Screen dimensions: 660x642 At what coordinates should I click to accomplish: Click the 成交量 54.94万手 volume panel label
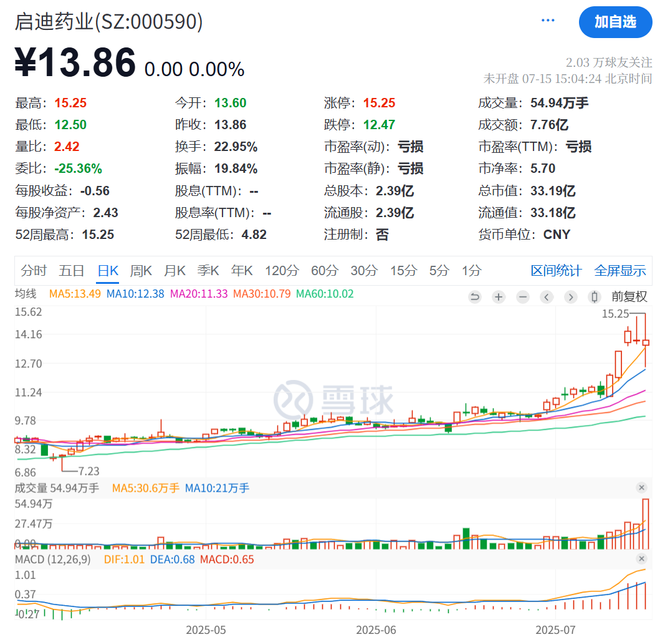click(57, 488)
